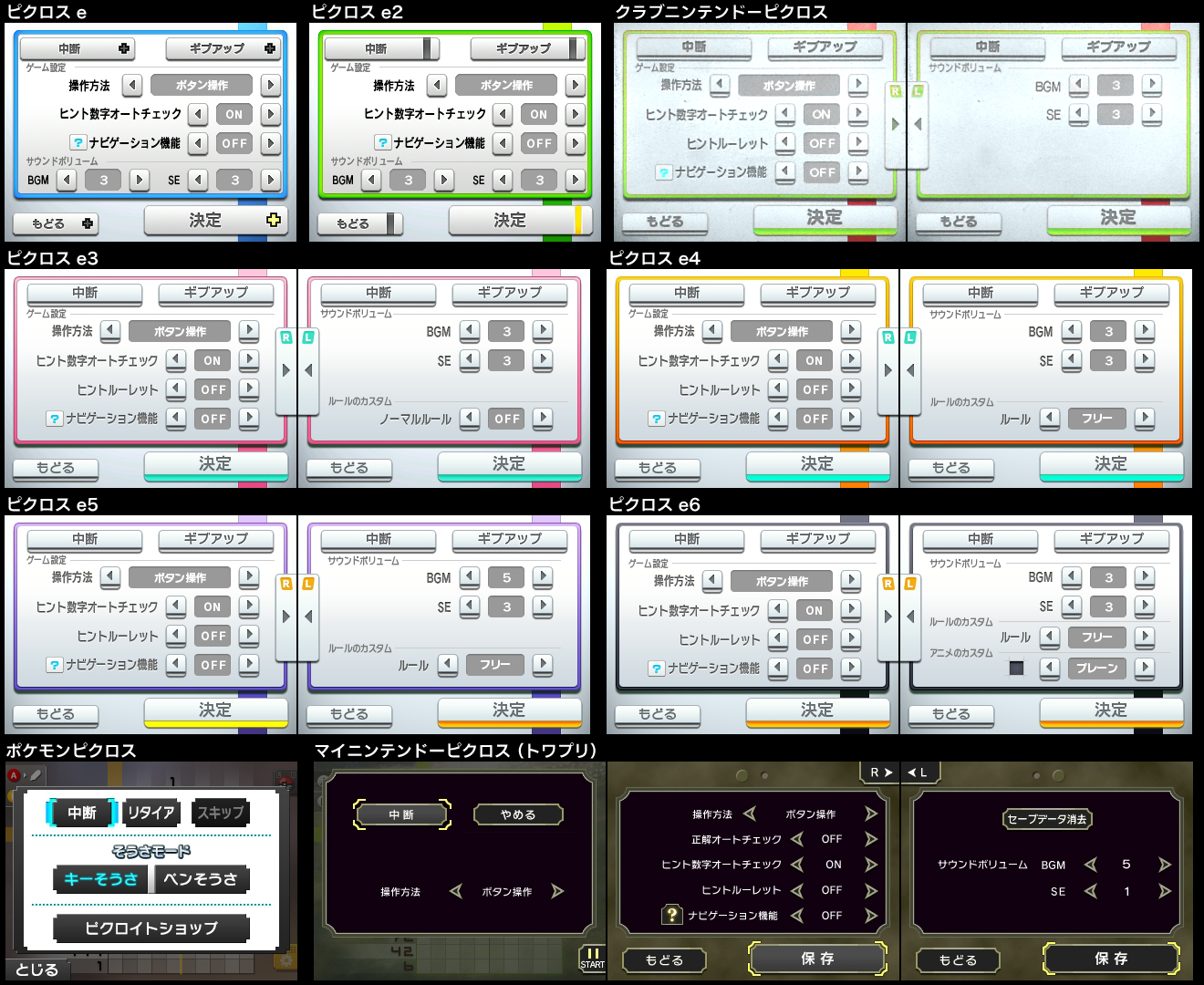The width and height of the screenshot is (1204, 985).
Task: Choose リタイア in the ポケモンピクロス menu
Action: [151, 814]
